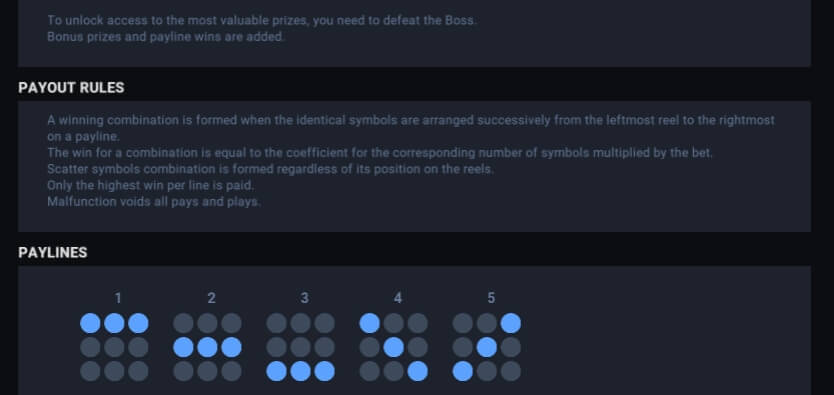Click the 'defeat the Boss' sentence

pyautogui.click(x=262, y=21)
